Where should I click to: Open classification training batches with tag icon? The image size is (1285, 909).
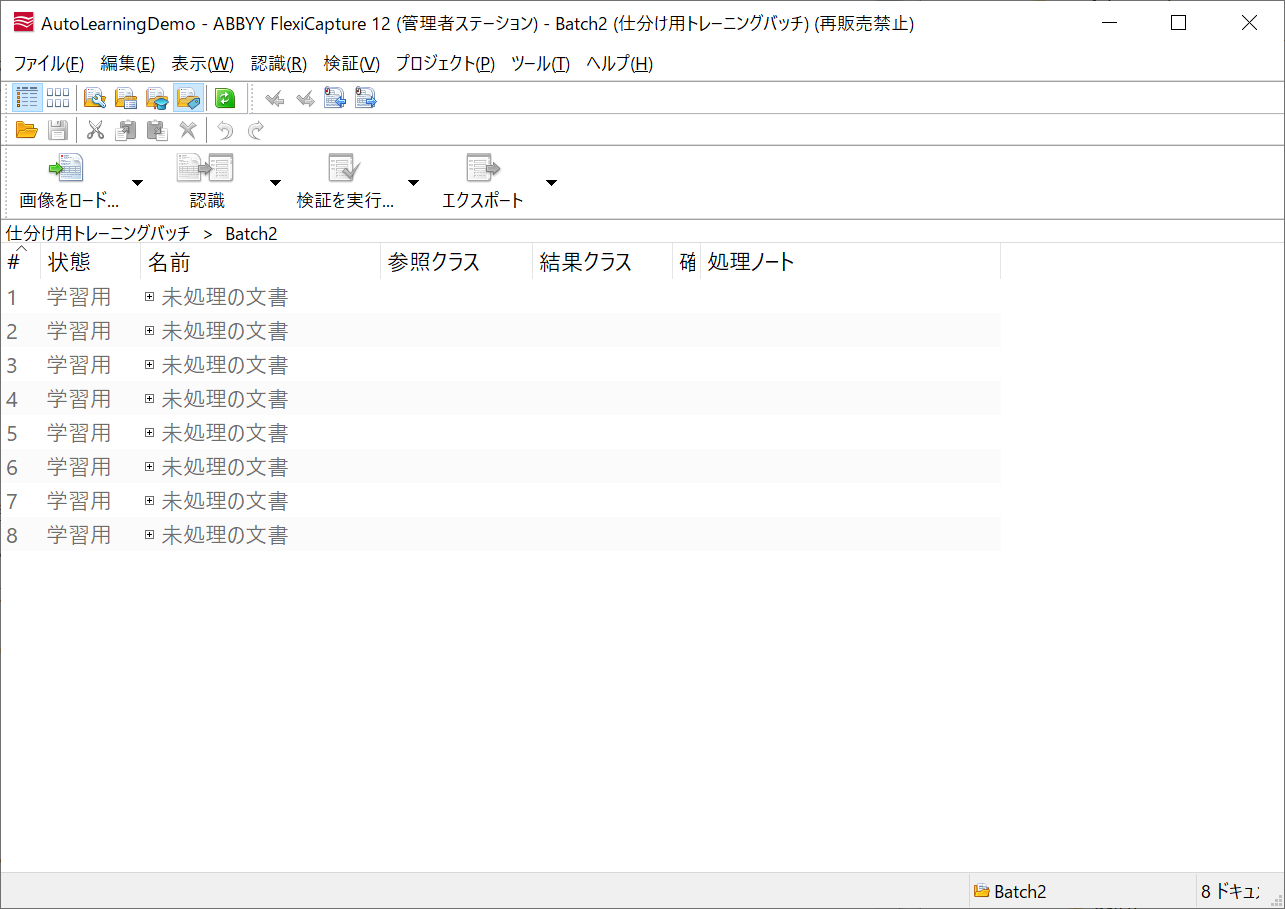point(188,98)
